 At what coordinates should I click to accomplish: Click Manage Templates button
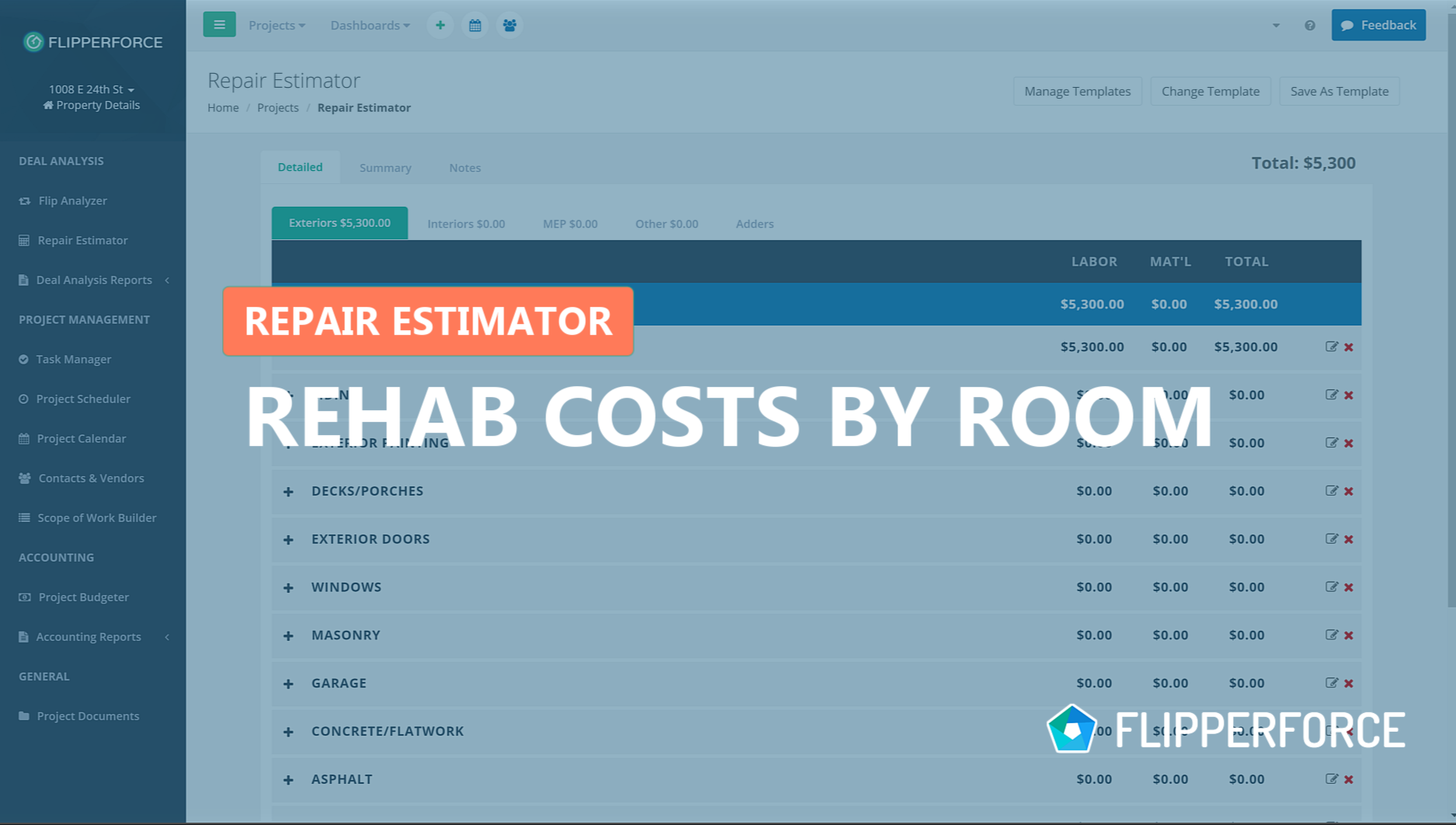(x=1077, y=91)
